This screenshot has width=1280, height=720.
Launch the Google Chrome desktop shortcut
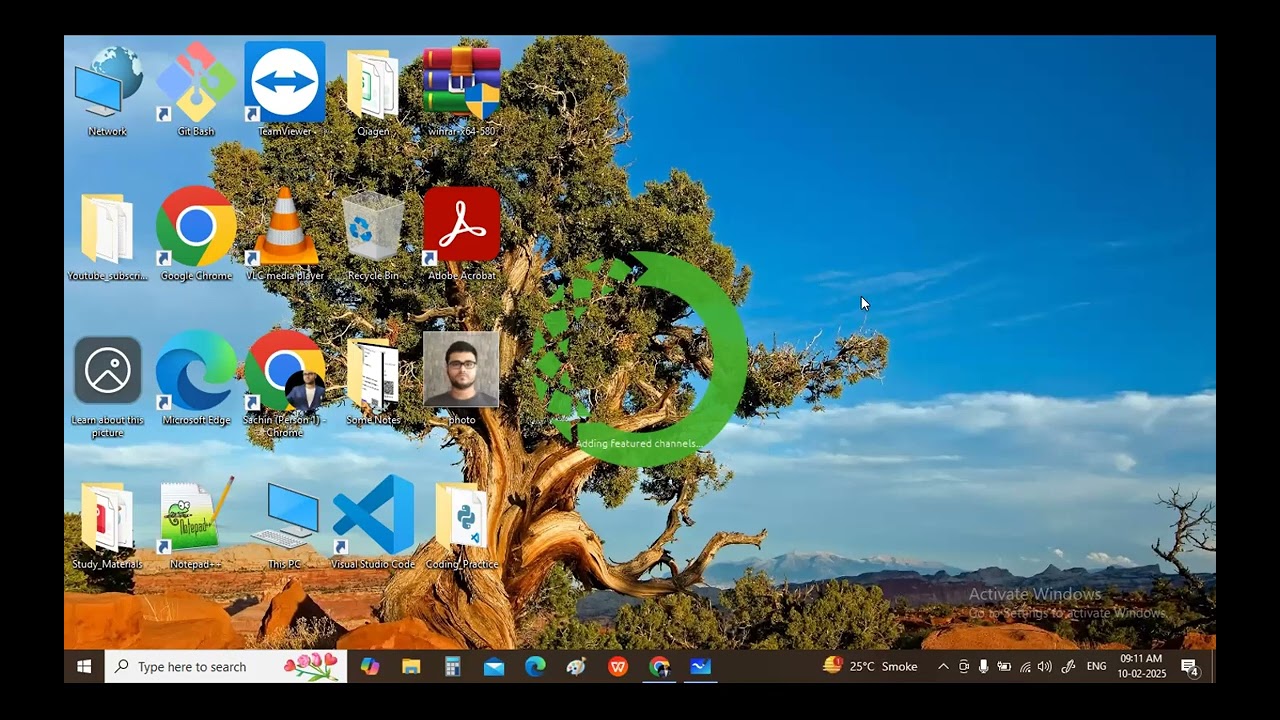(196, 234)
